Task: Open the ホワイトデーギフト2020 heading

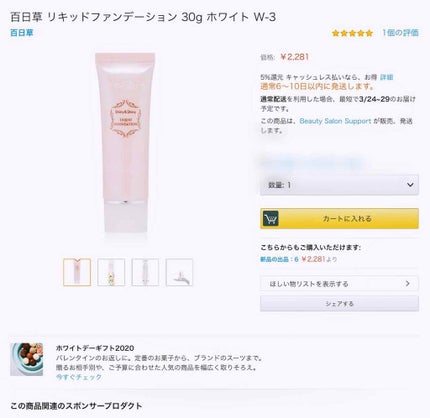Action: [x=95, y=348]
